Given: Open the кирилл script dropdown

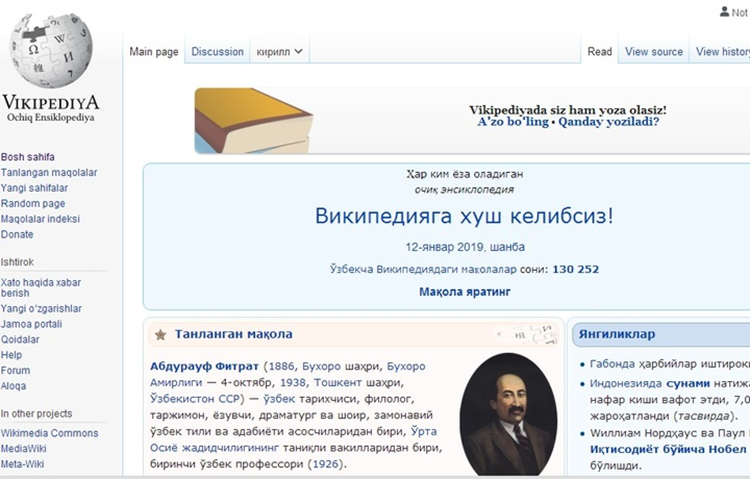Looking at the screenshot, I should 279,52.
